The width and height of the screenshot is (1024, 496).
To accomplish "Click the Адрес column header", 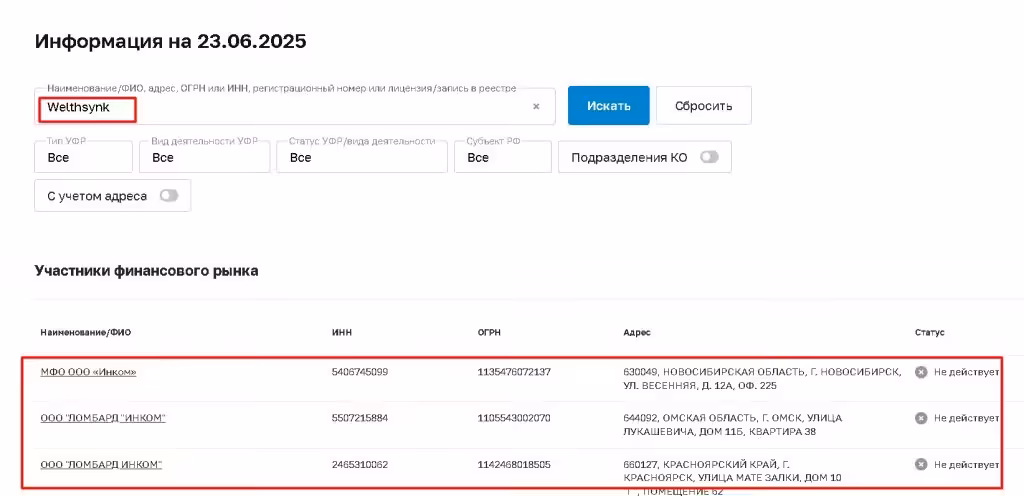I will pyautogui.click(x=637, y=333).
